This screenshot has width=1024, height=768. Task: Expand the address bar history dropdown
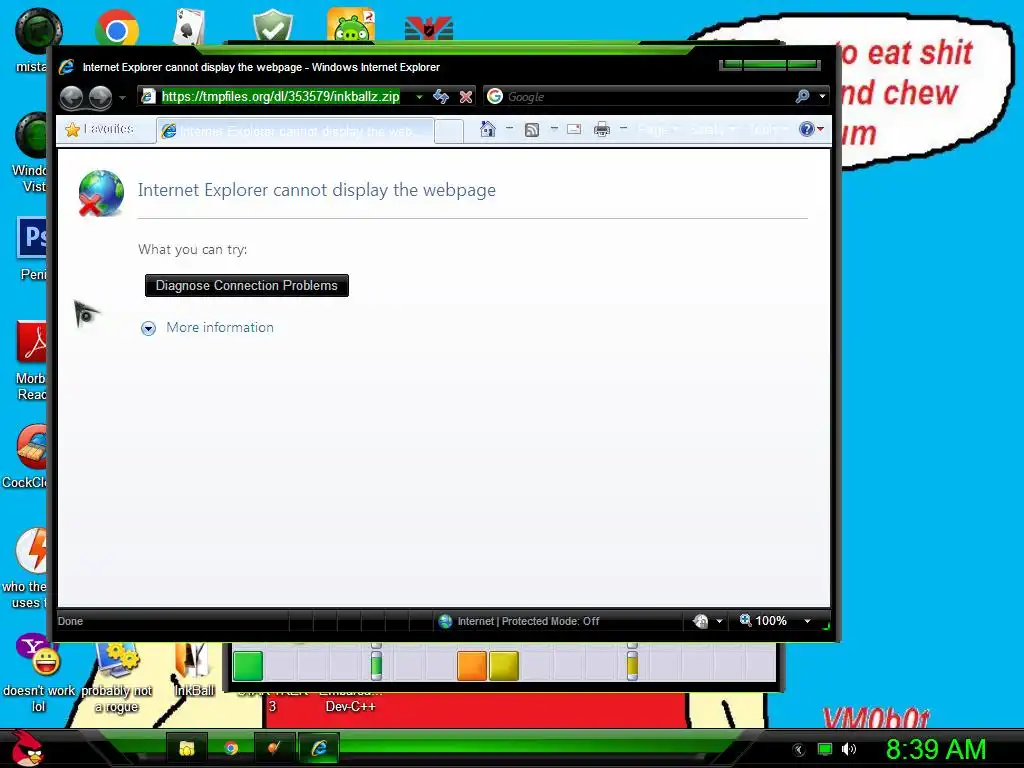click(x=419, y=97)
